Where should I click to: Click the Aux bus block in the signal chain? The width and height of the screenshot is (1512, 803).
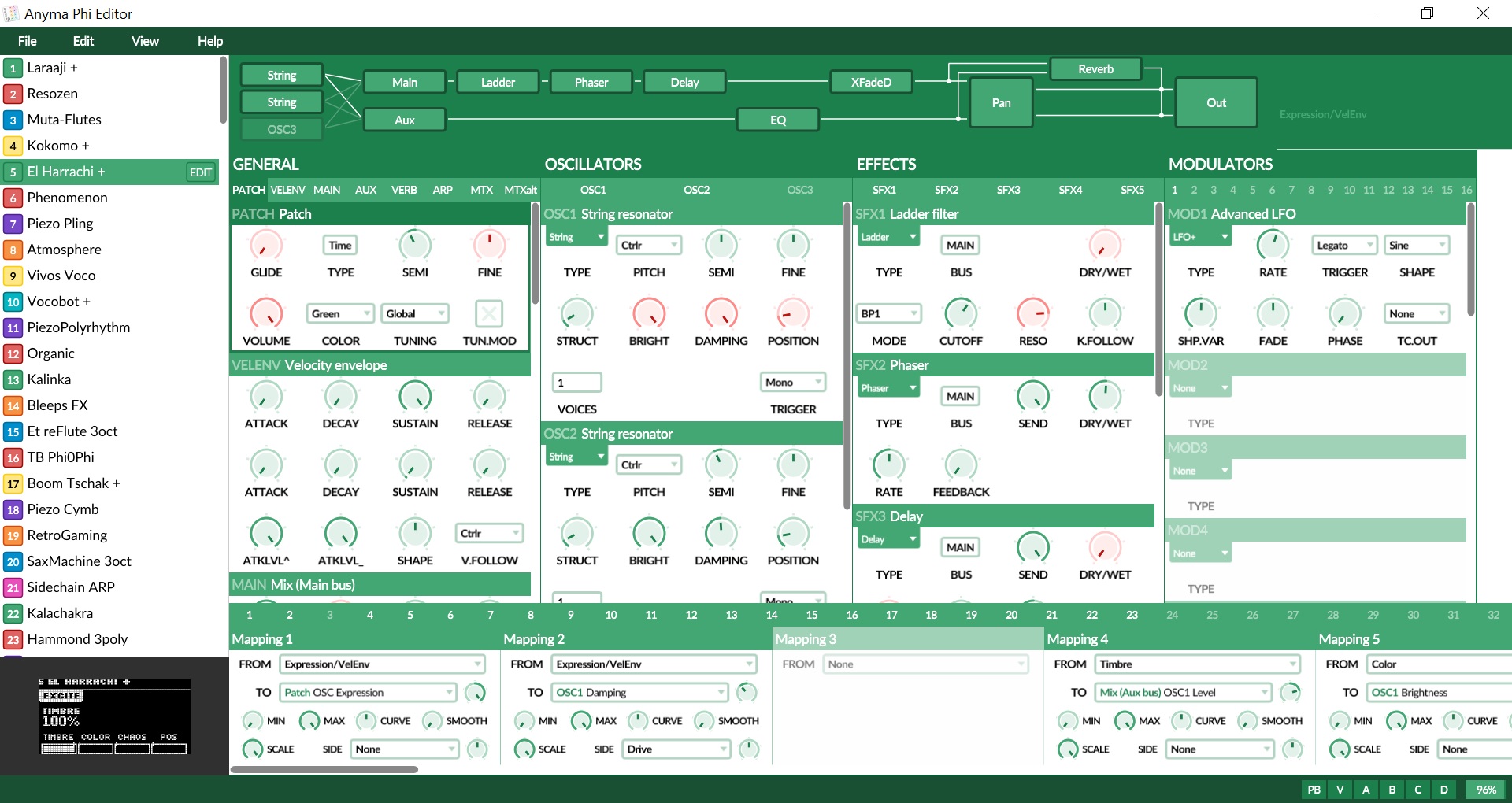pos(405,120)
